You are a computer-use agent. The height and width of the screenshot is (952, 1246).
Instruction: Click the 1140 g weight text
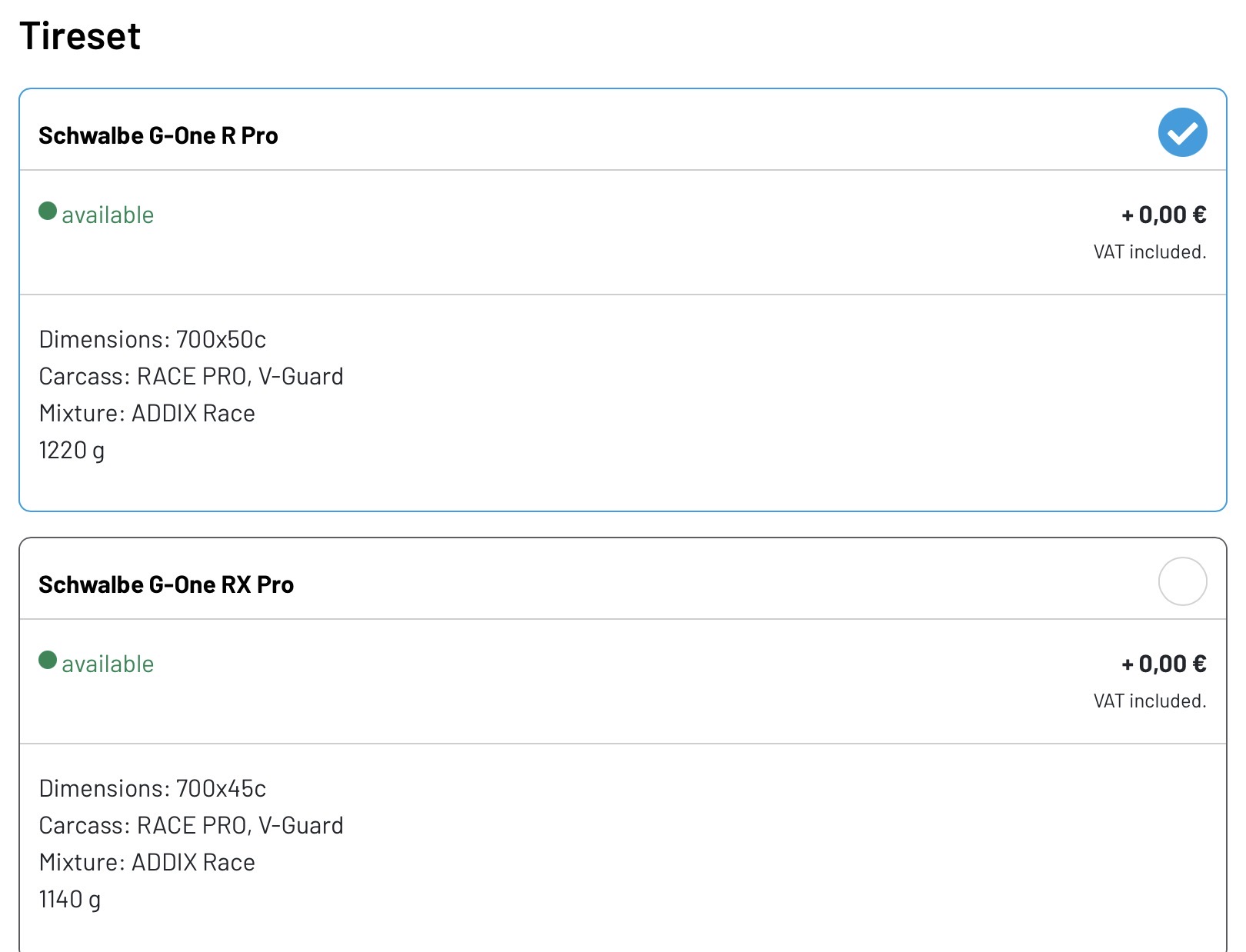70,900
